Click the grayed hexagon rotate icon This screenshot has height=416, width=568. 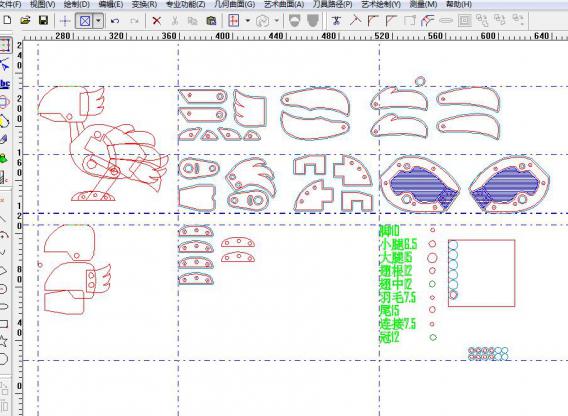pos(262,21)
